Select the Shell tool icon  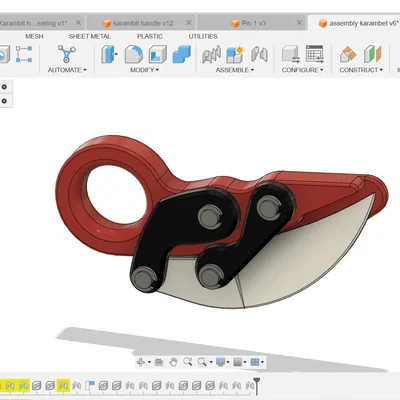158,54
